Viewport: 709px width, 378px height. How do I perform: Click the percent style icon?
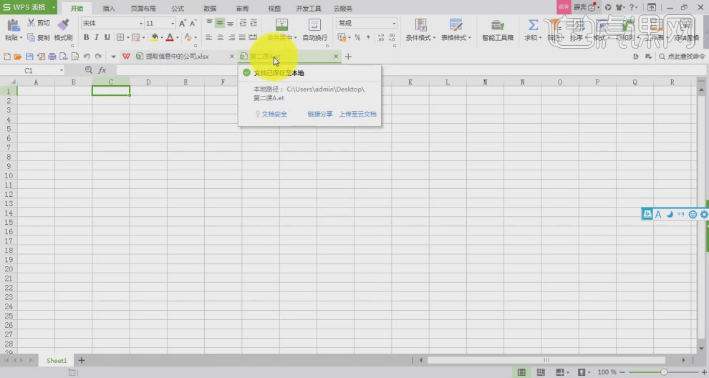click(357, 38)
